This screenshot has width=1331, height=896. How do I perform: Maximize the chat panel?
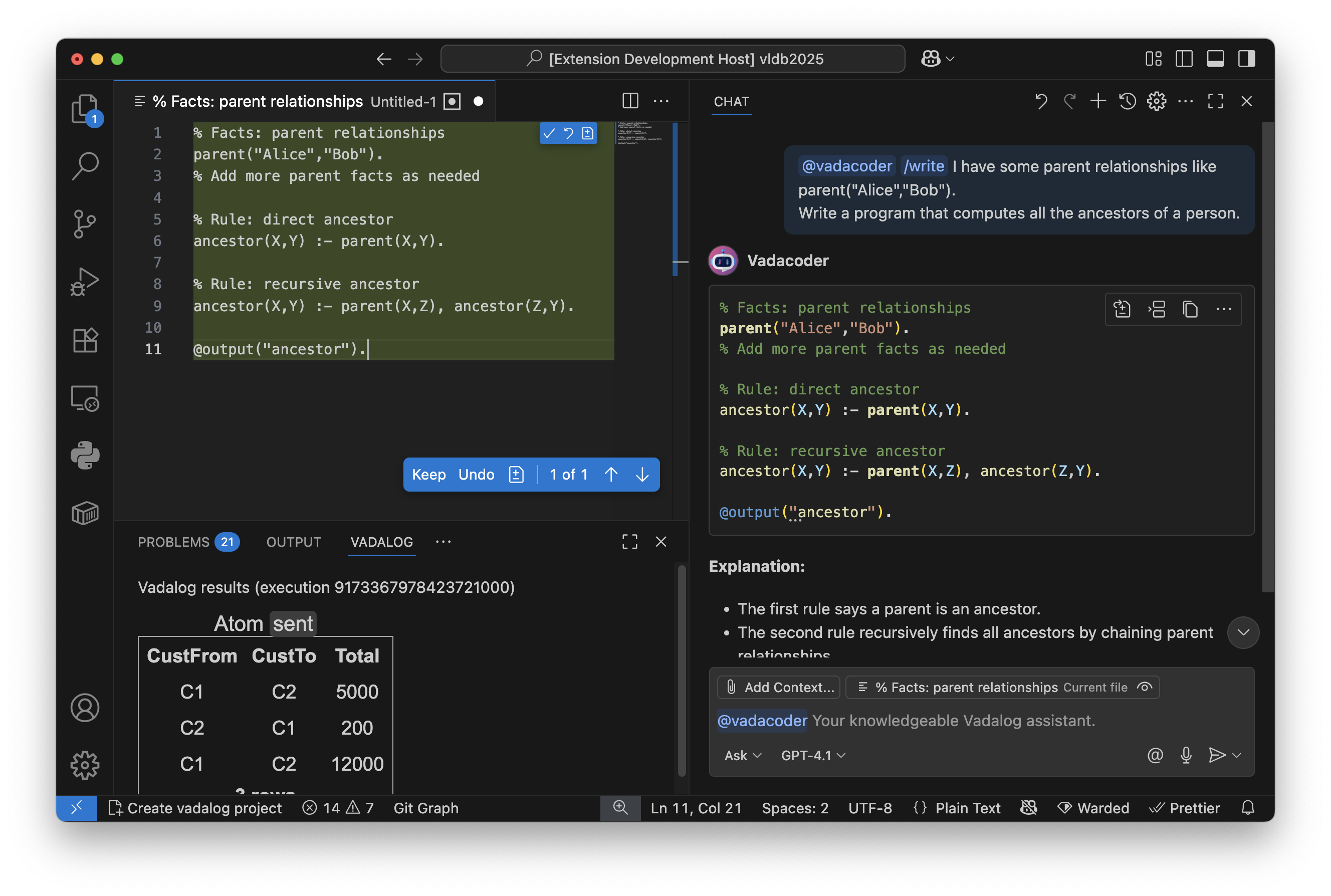(x=1216, y=101)
